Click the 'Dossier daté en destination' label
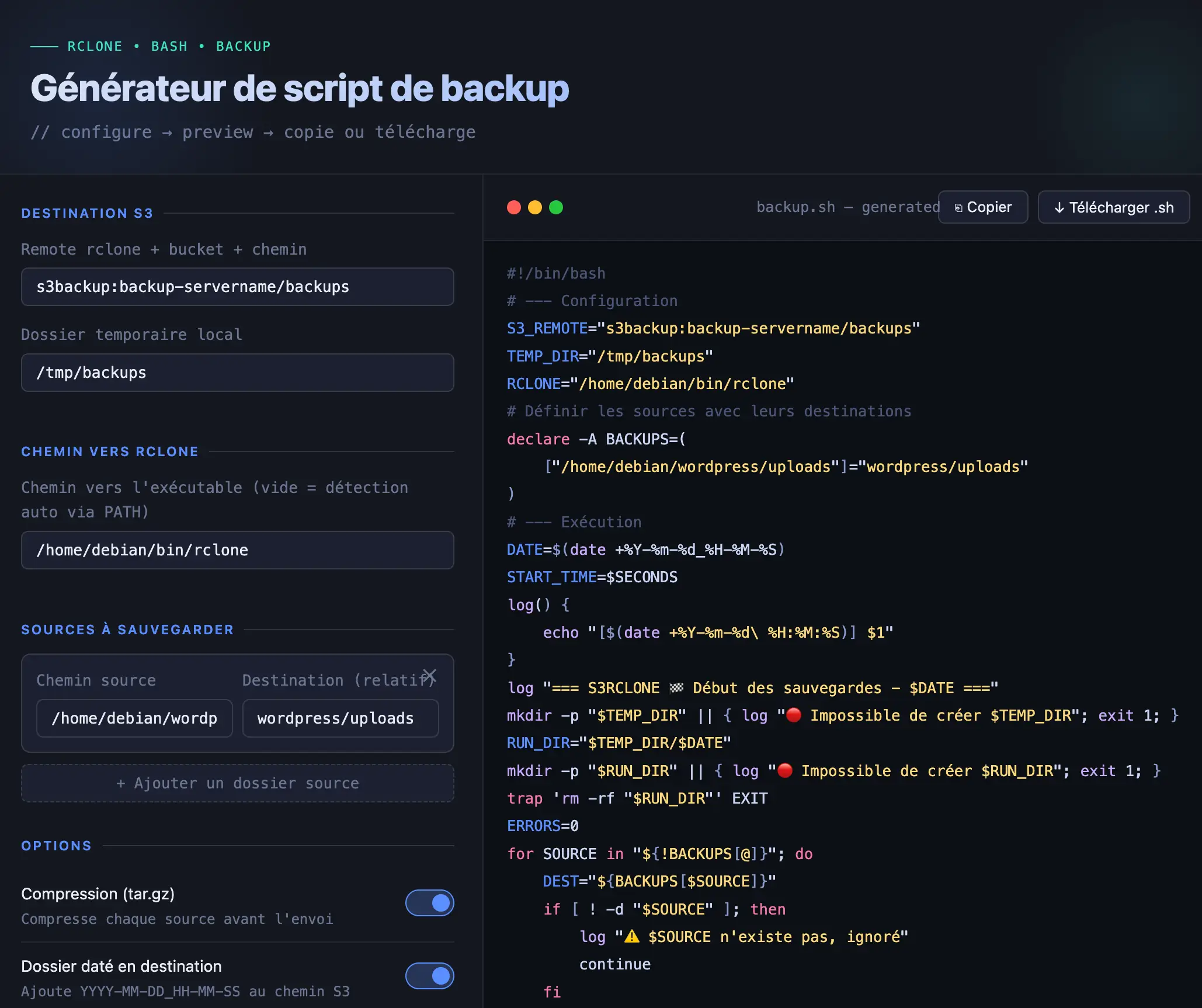Image resolution: width=1202 pixels, height=1008 pixels. (x=121, y=967)
